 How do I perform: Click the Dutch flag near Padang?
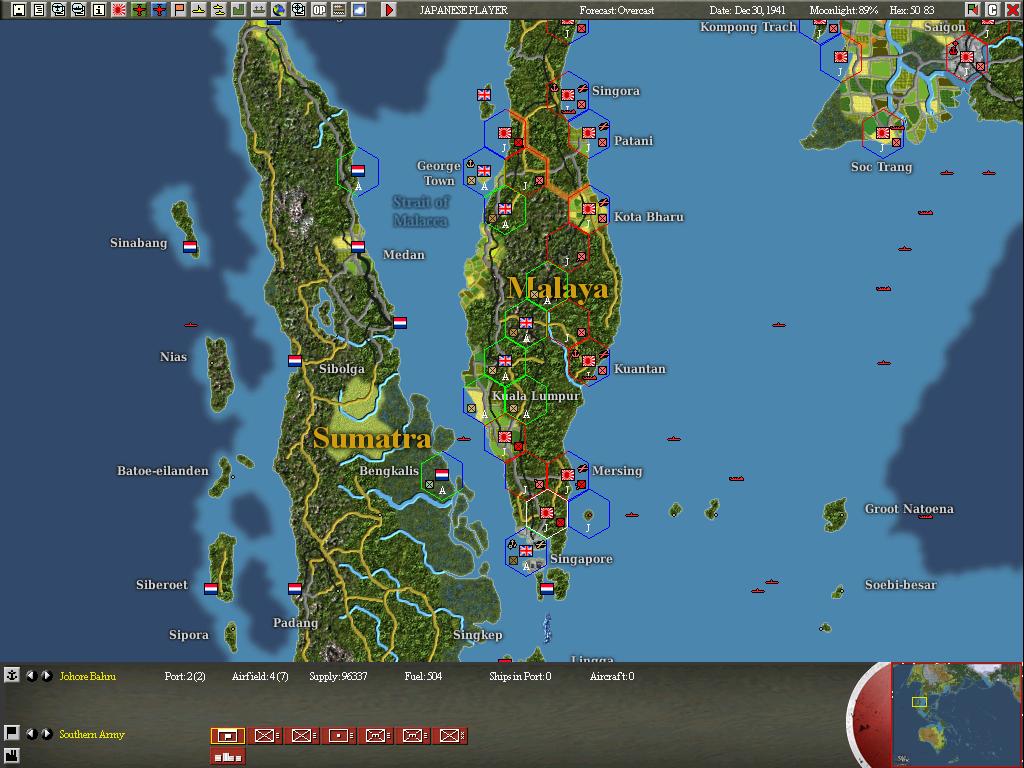pyautogui.click(x=295, y=589)
